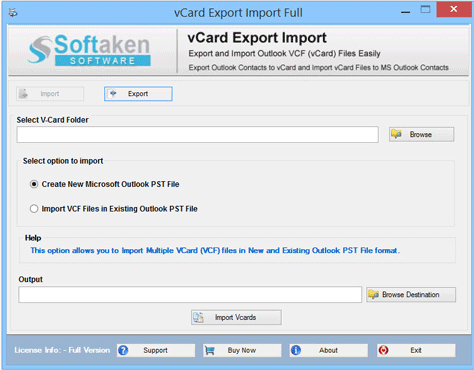Maximize the vCard Export Import window
The height and width of the screenshot is (370, 474).
click(425, 9)
